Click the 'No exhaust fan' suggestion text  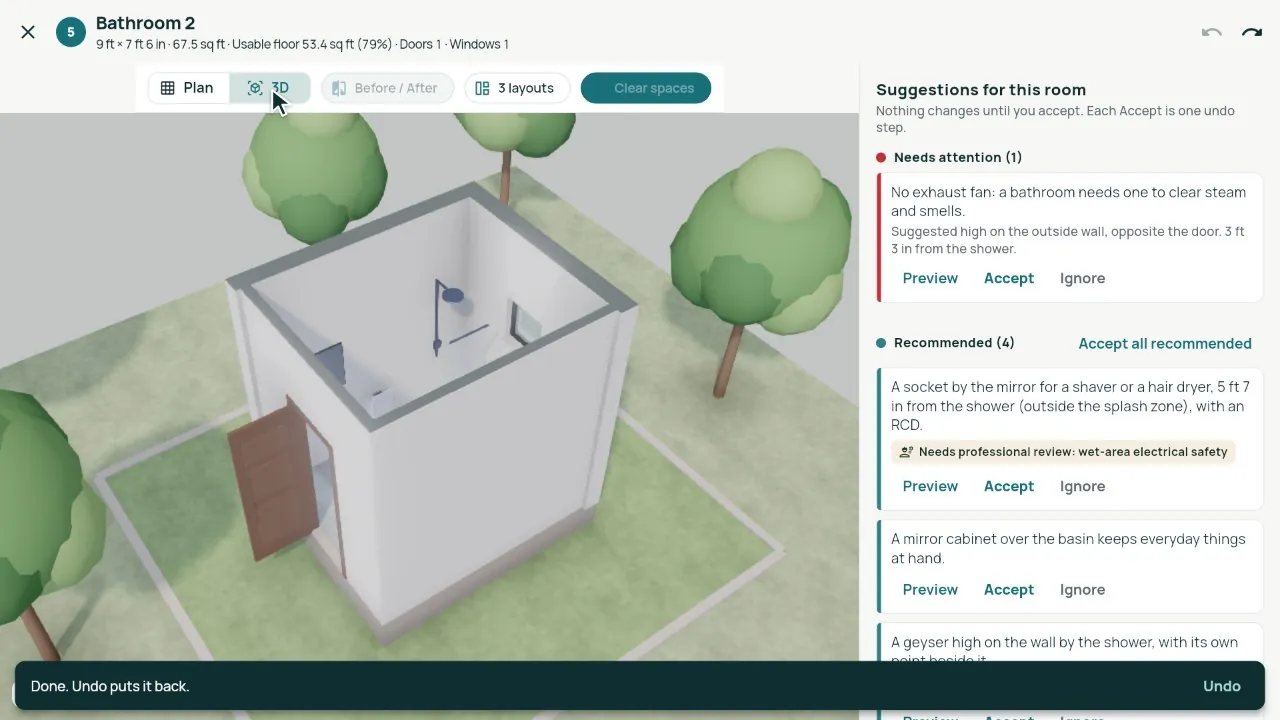click(x=1069, y=201)
